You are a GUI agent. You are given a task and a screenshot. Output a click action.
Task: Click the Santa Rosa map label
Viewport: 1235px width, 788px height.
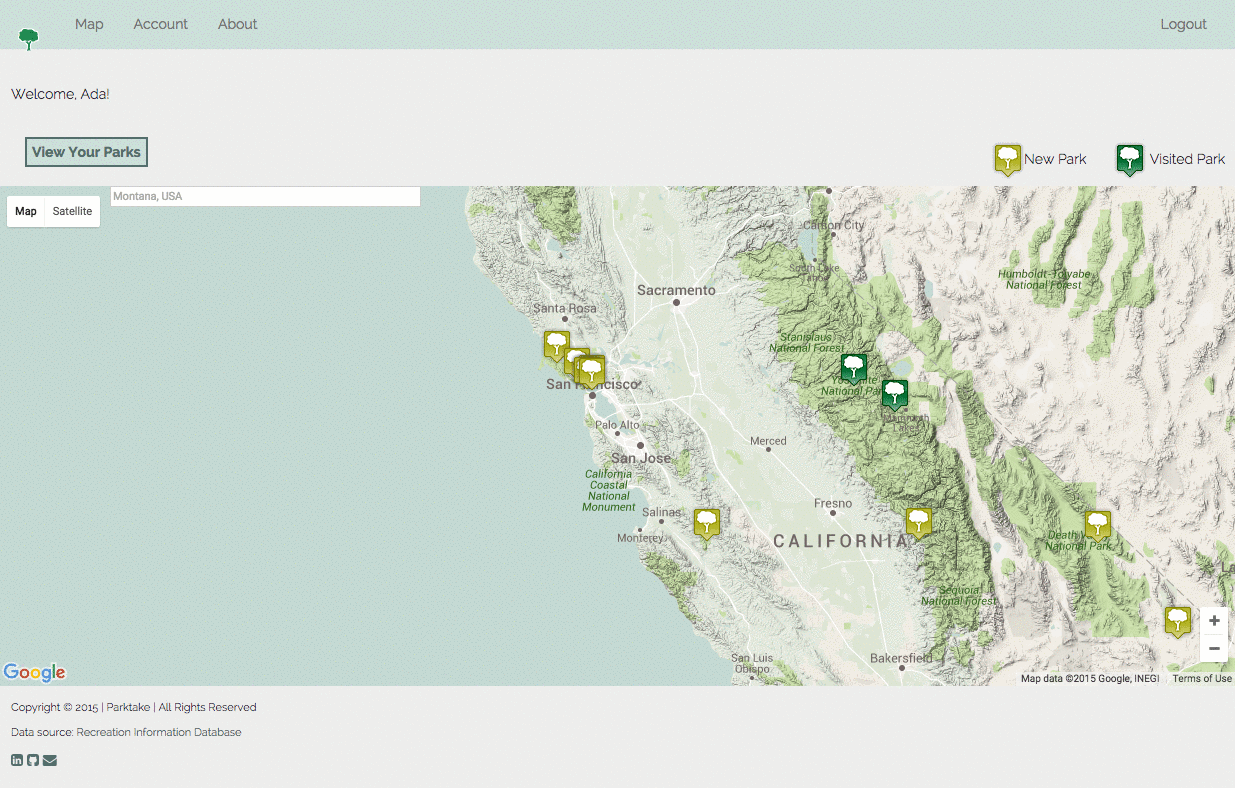[x=565, y=308]
